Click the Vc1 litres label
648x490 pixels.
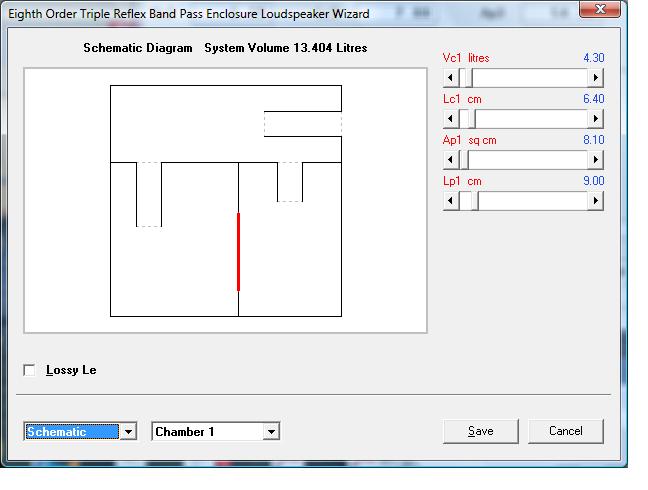(466, 58)
